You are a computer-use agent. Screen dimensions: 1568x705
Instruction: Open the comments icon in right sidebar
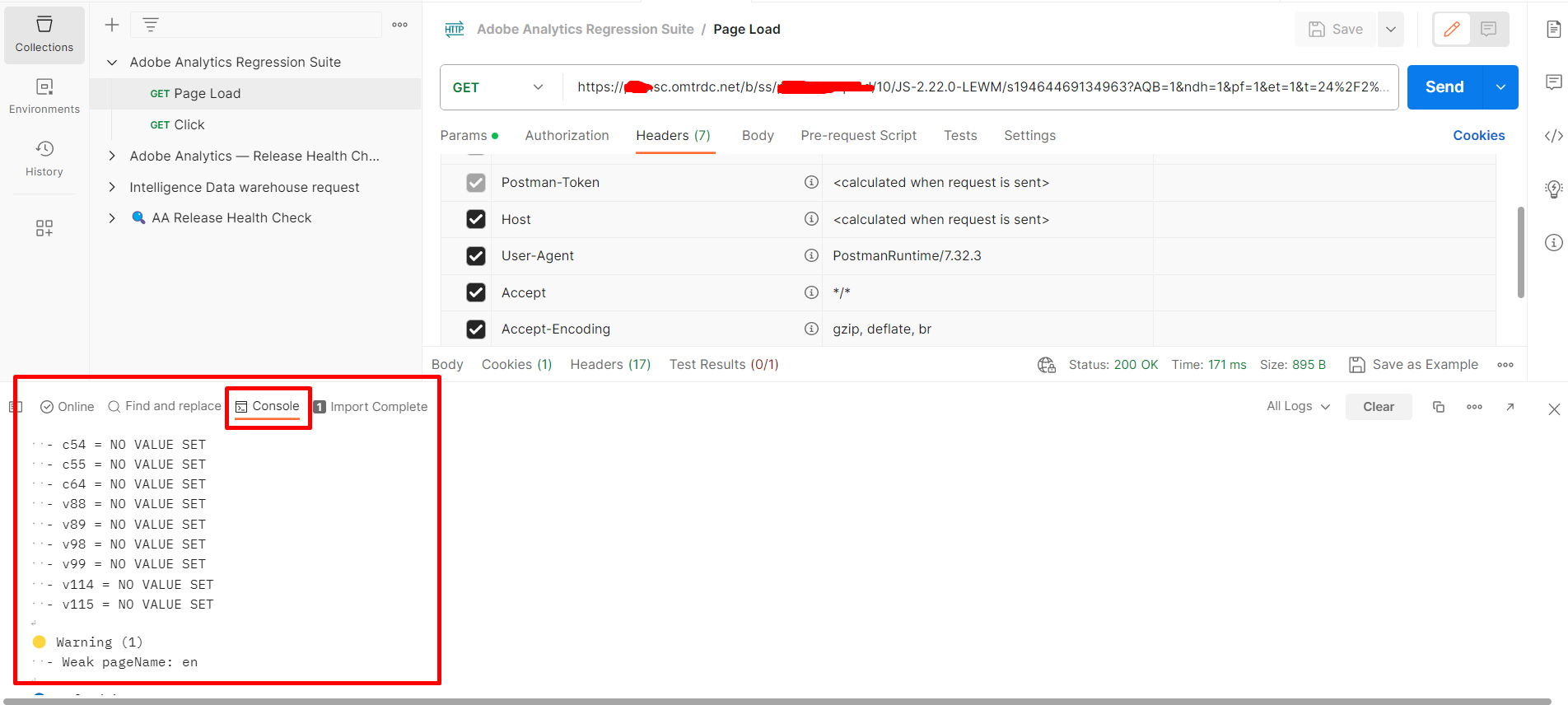point(1553,82)
